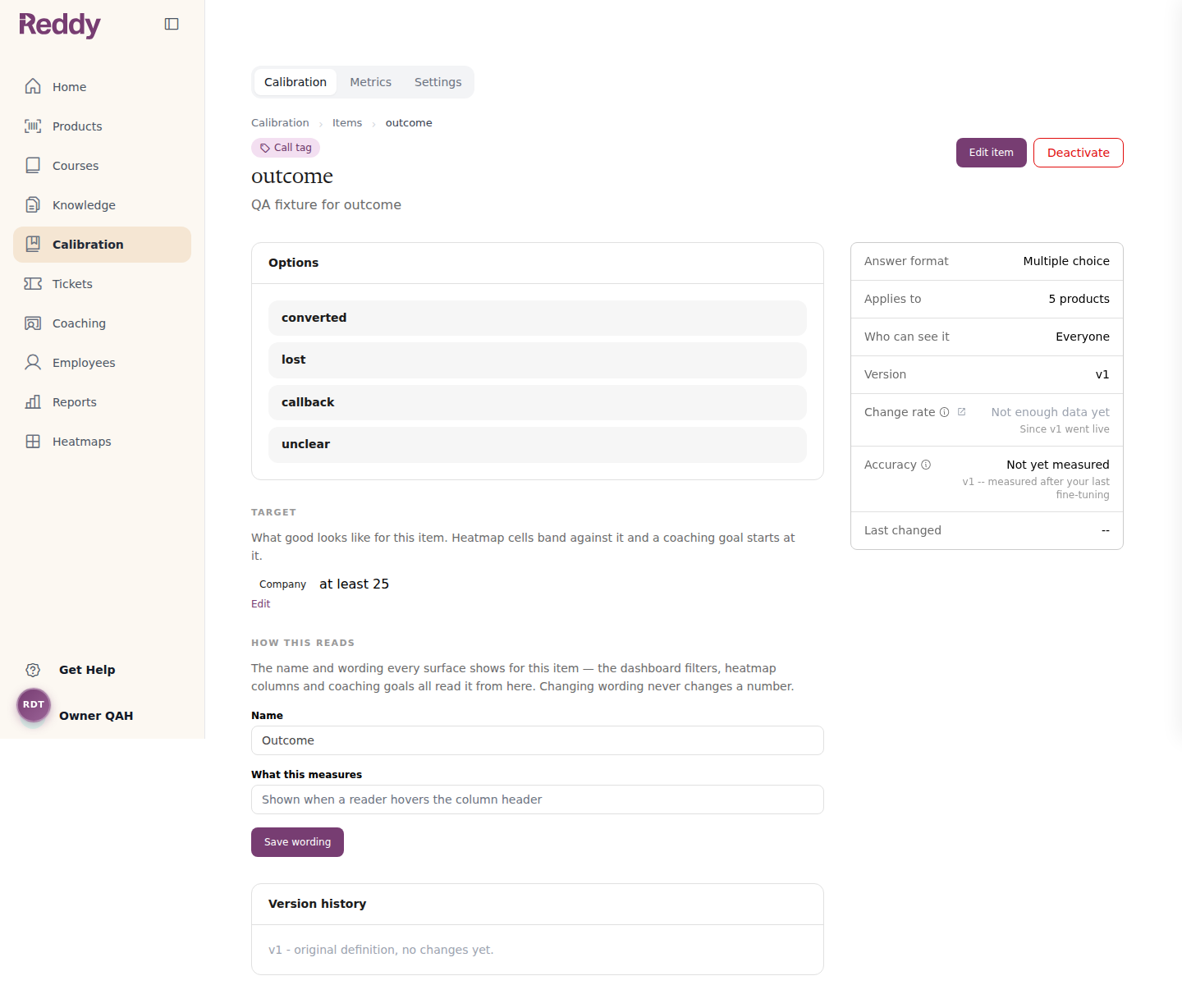Screen dimensions: 1182x1008
Task: Click the Reports bar chart icon
Action: (33, 401)
